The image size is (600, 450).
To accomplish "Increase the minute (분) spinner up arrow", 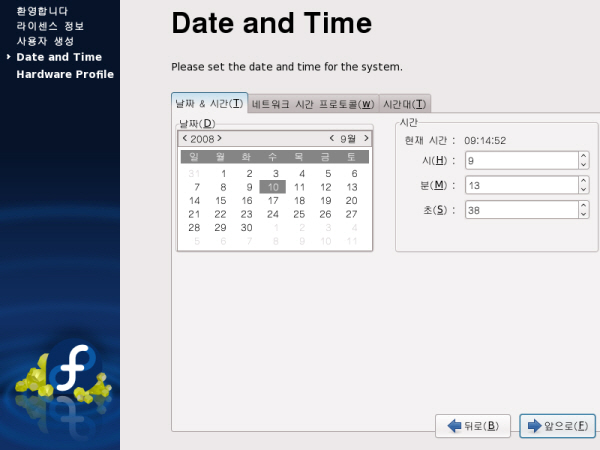I will coord(584,181).
